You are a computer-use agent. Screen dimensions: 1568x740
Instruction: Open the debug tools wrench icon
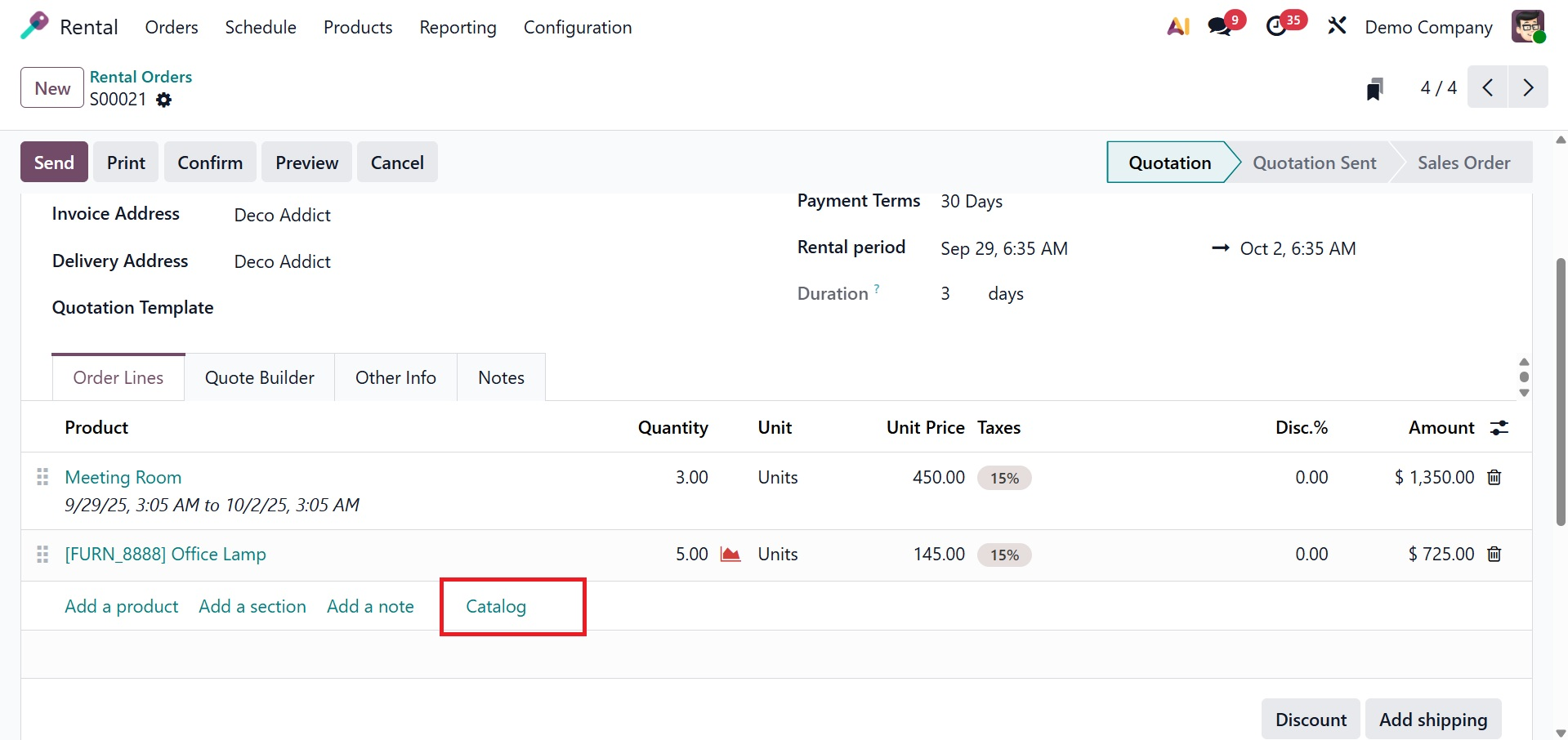click(1337, 27)
